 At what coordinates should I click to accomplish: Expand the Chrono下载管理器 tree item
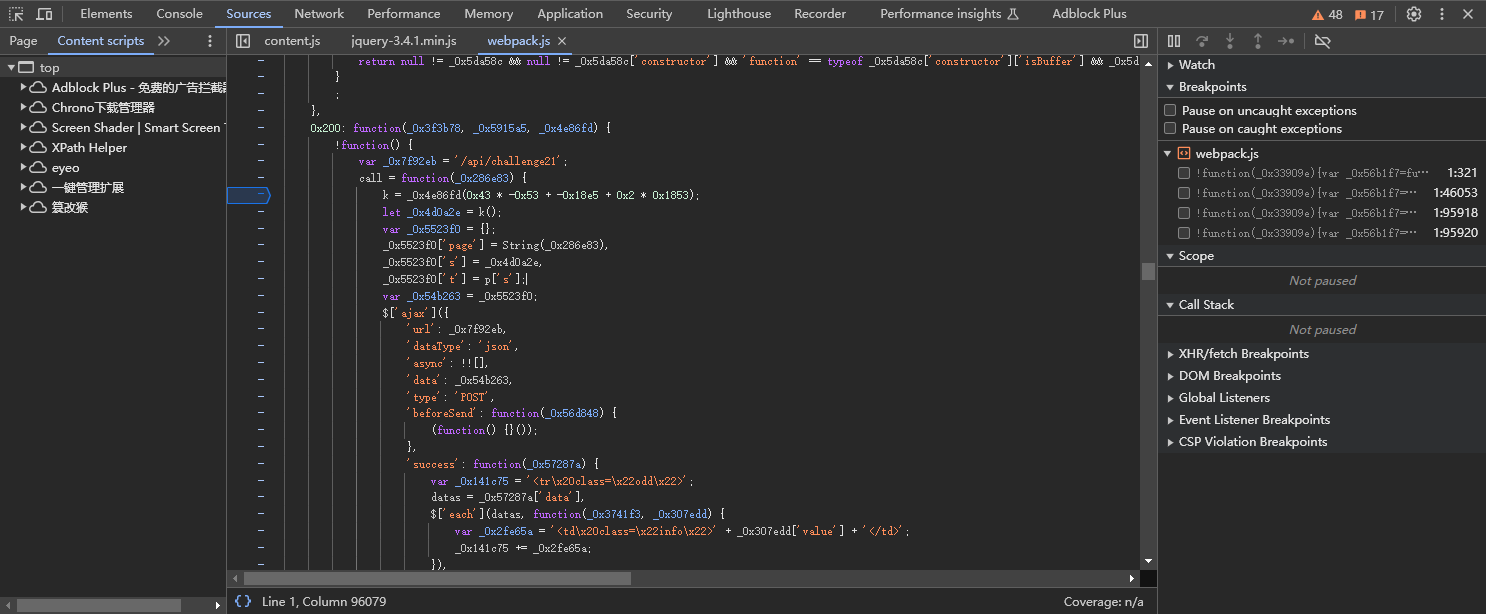pos(23,108)
